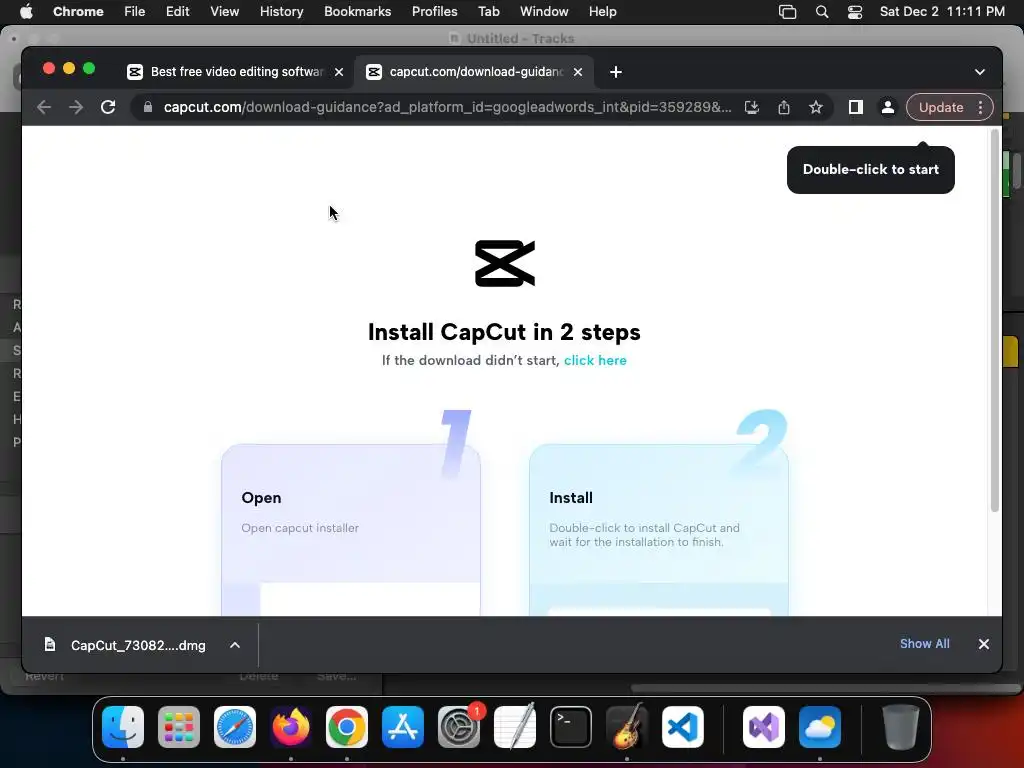Launch Terminal from the Dock
Screen dimensions: 1024x768
point(571,727)
